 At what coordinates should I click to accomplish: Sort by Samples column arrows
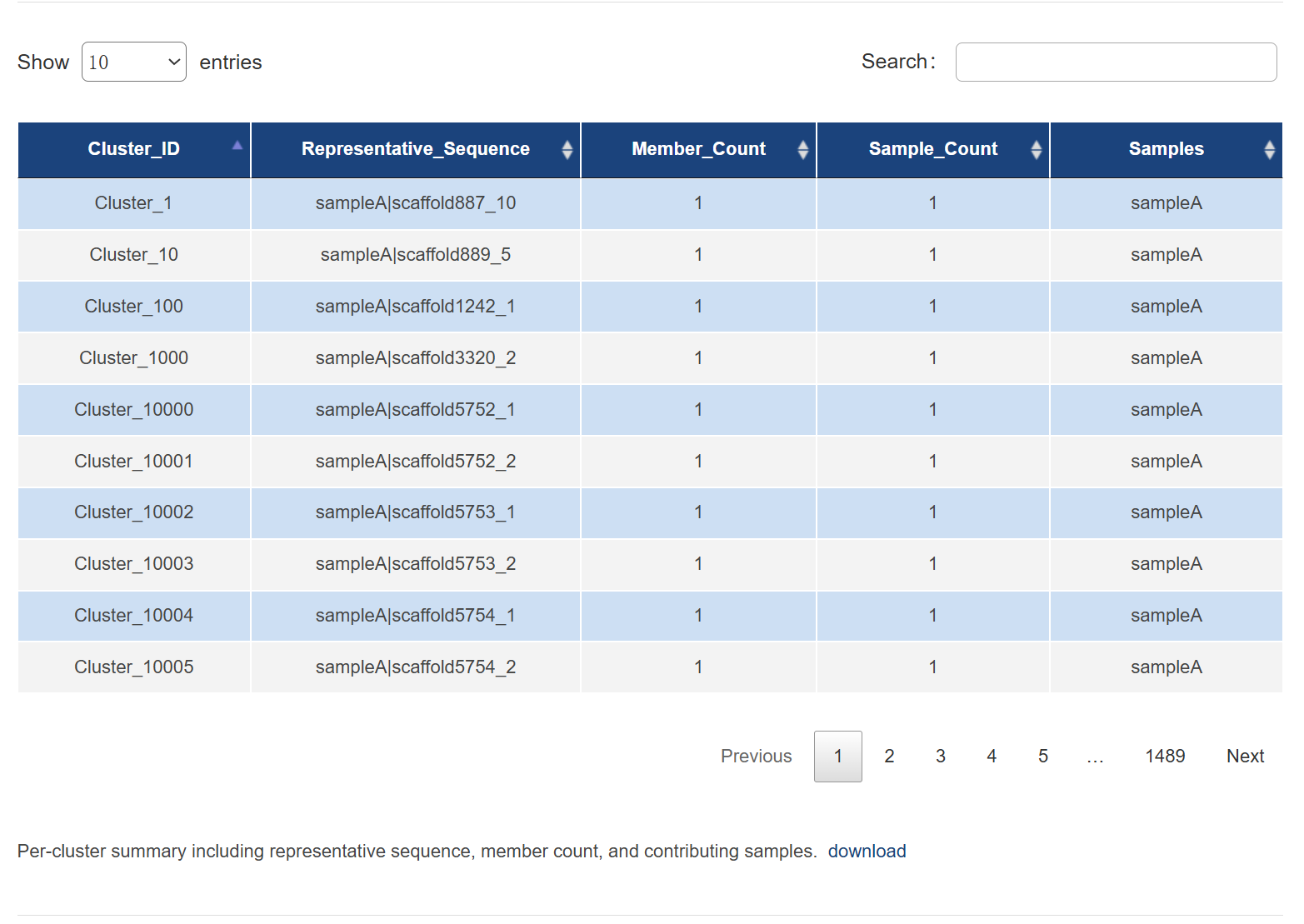[x=1270, y=149]
